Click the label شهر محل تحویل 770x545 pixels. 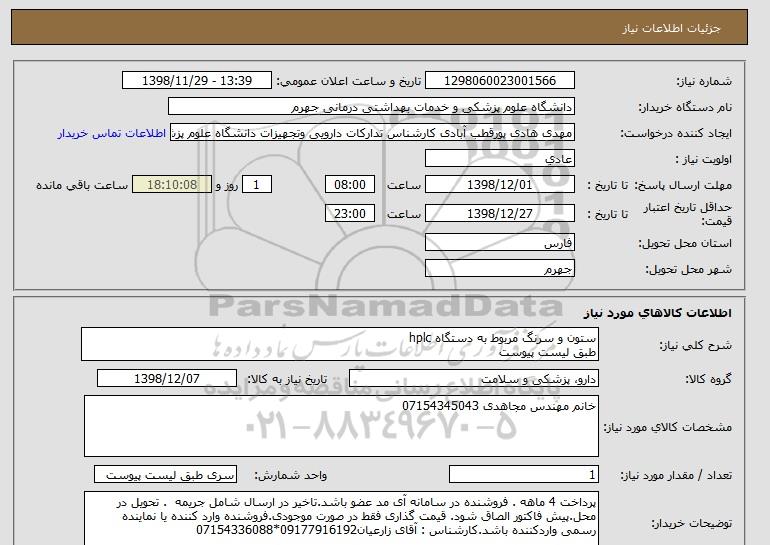(688, 269)
